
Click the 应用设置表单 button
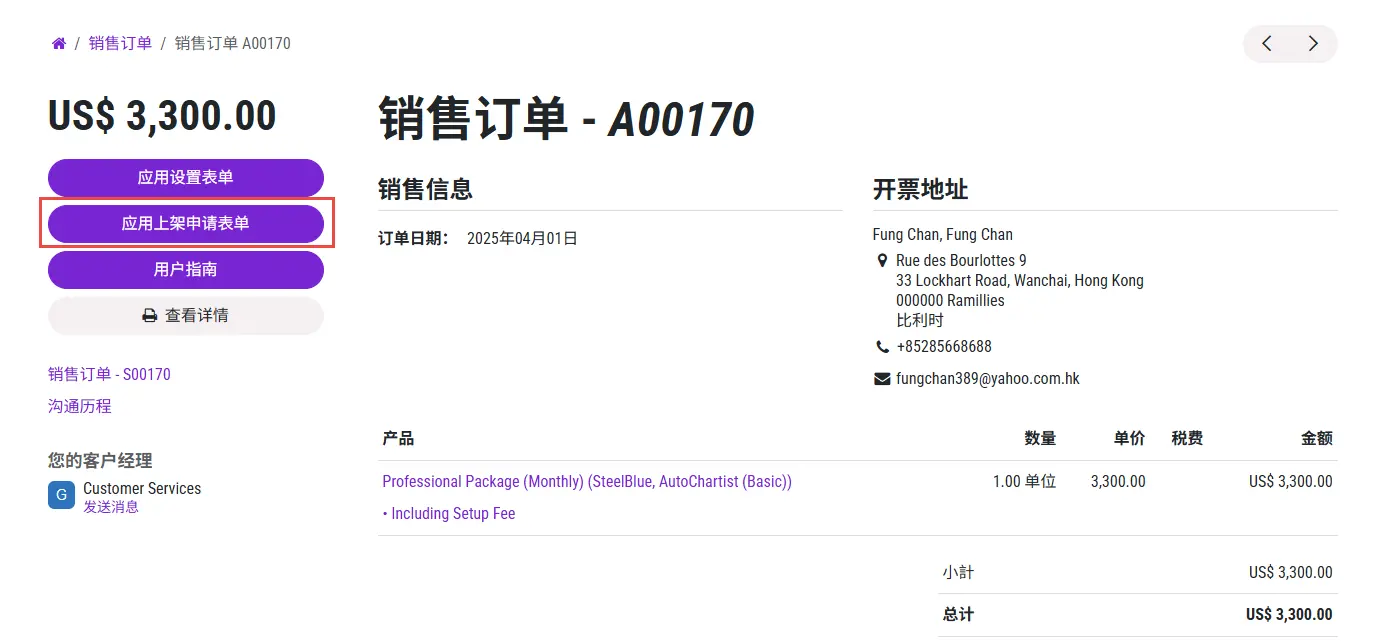pos(186,178)
